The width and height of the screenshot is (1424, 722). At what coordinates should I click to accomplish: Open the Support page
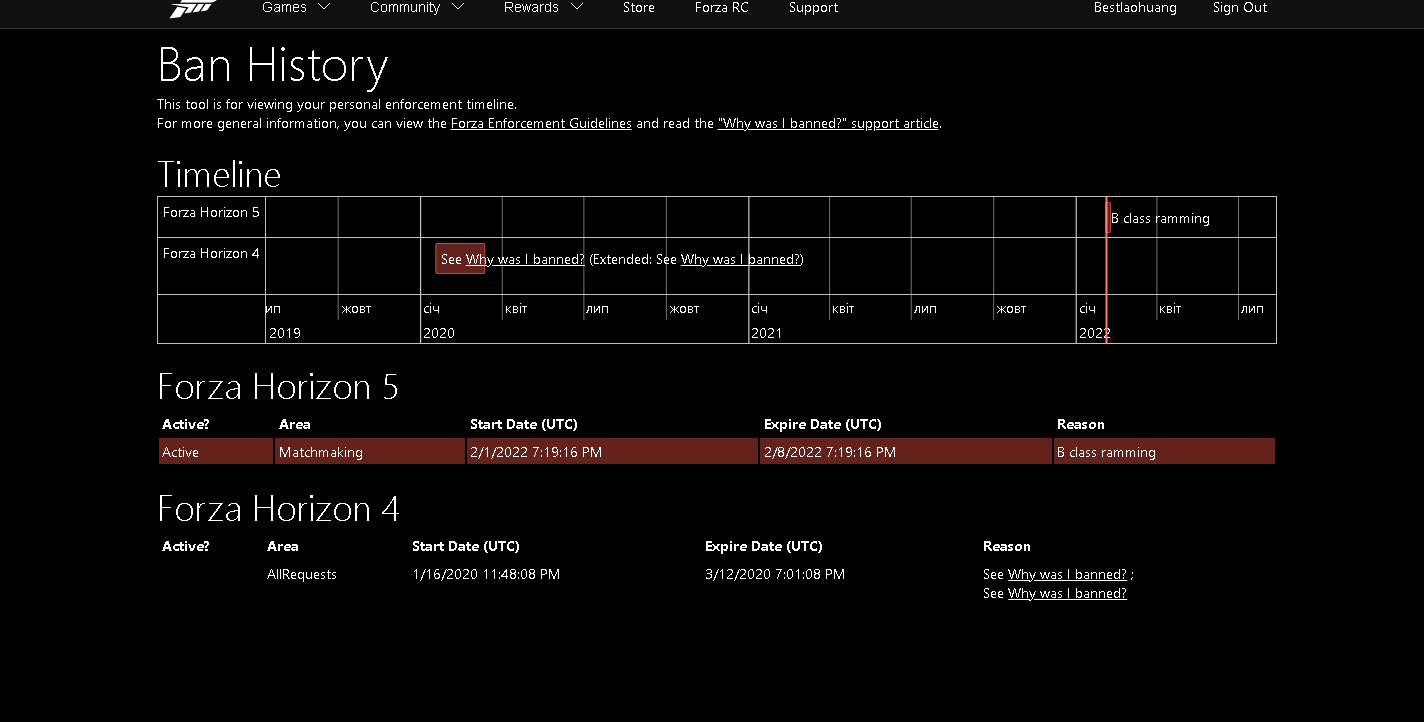tap(813, 8)
